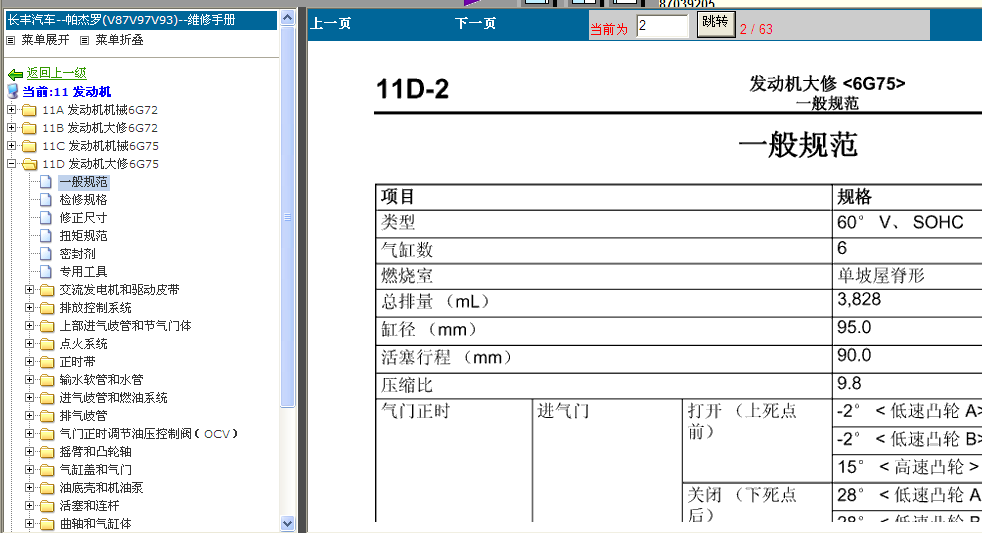Image resolution: width=982 pixels, height=533 pixels.
Task: Open the 检修规格 tree item
Action: 83,200
